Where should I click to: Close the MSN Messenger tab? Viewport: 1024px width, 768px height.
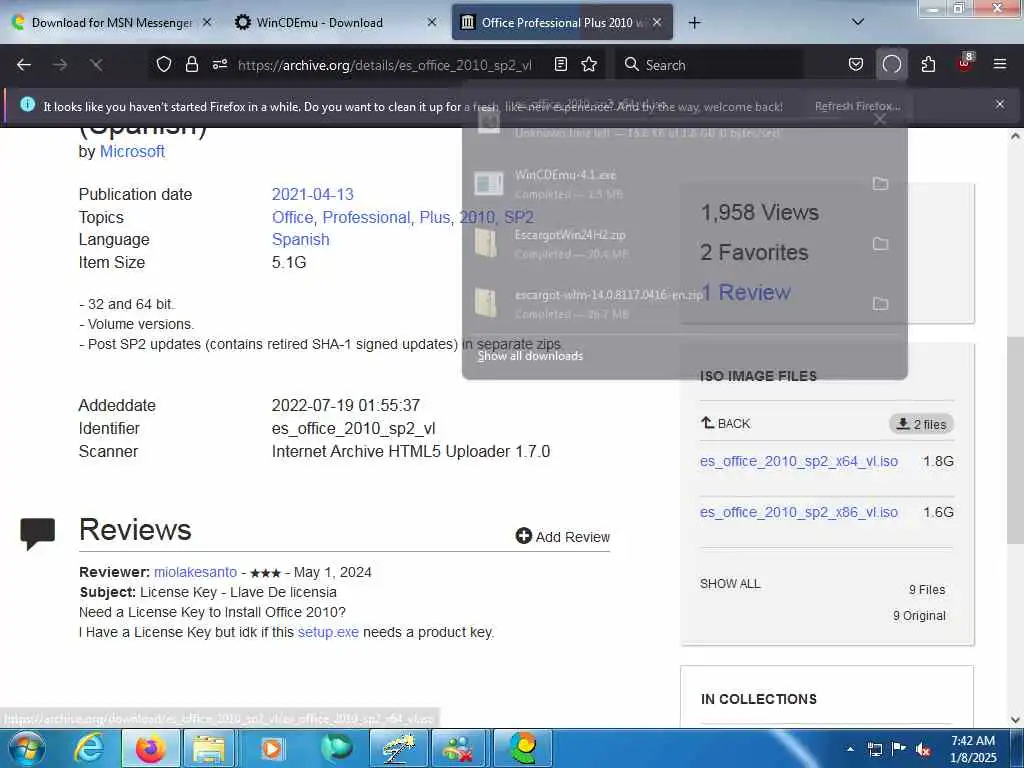[206, 22]
